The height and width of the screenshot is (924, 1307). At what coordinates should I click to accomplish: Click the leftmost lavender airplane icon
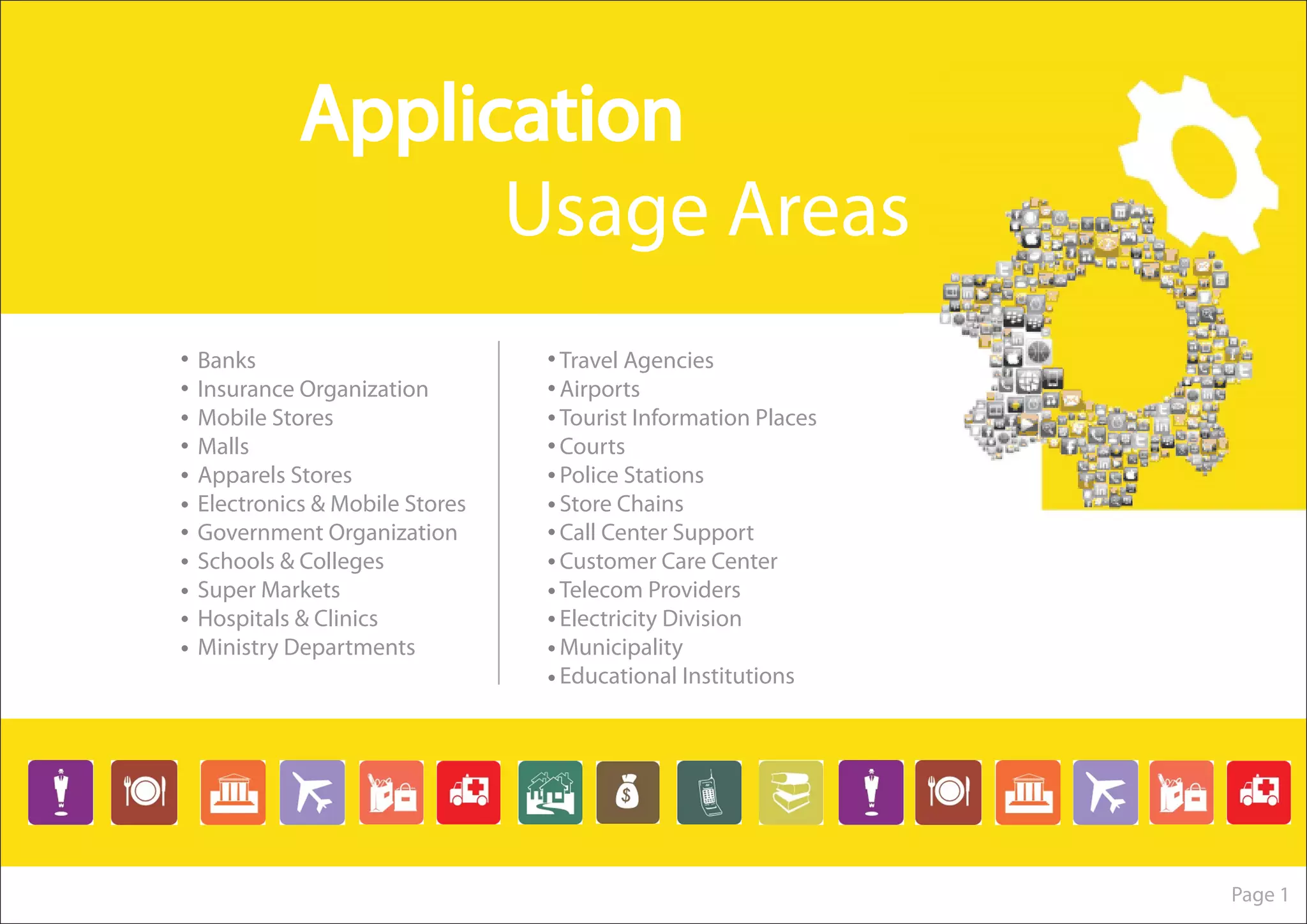[x=312, y=793]
